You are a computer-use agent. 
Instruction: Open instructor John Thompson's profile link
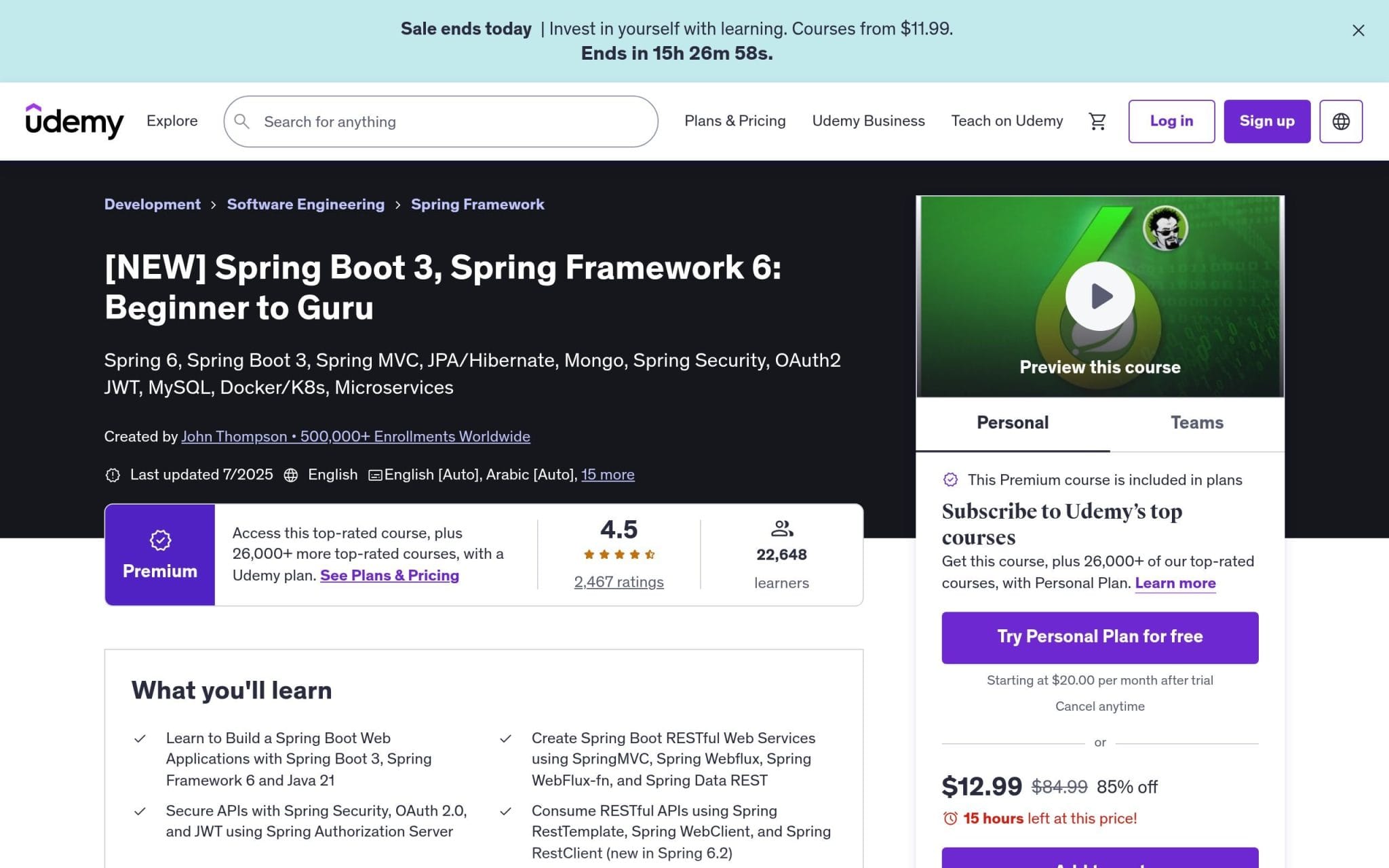point(356,437)
